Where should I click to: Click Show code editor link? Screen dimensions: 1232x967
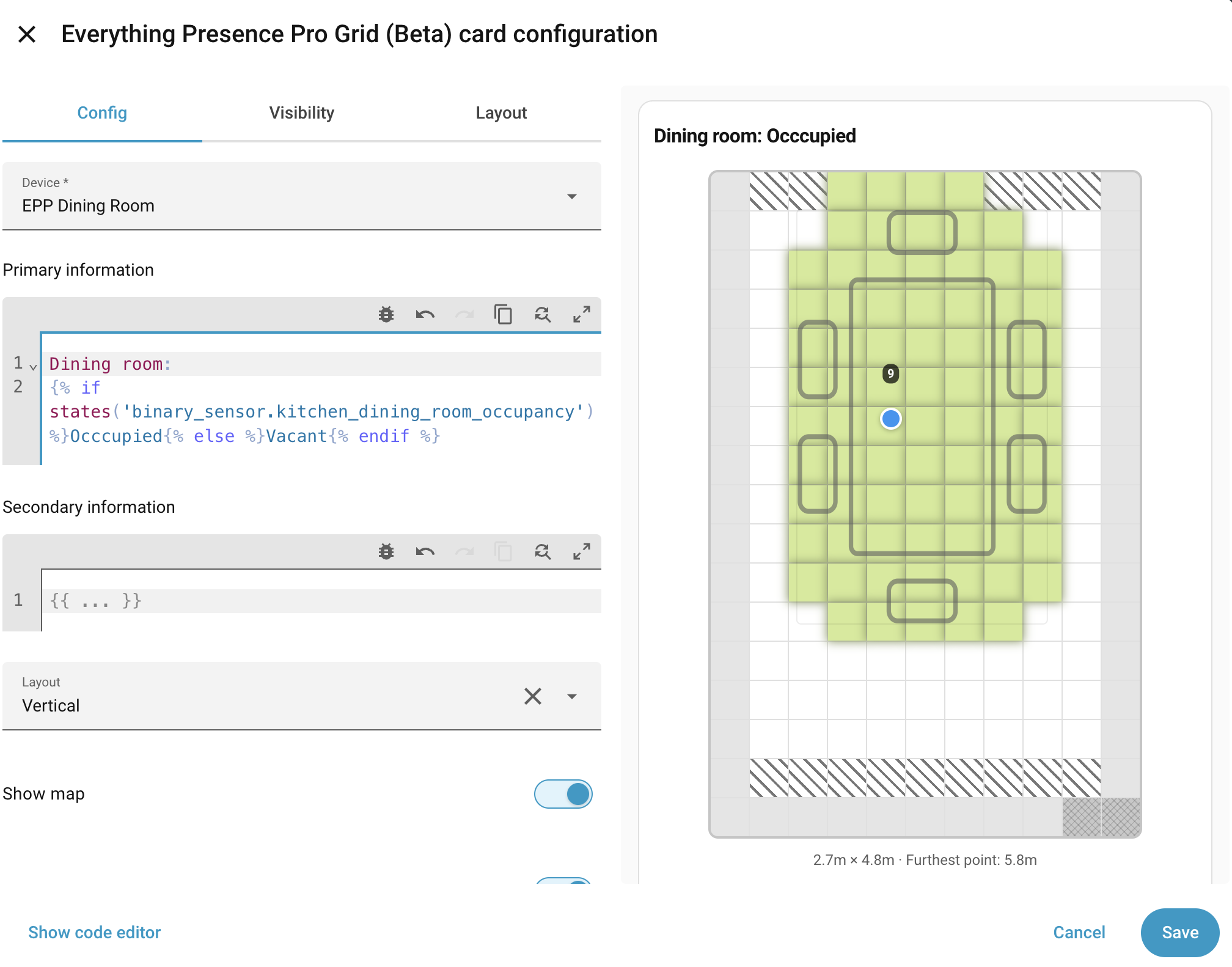[95, 933]
